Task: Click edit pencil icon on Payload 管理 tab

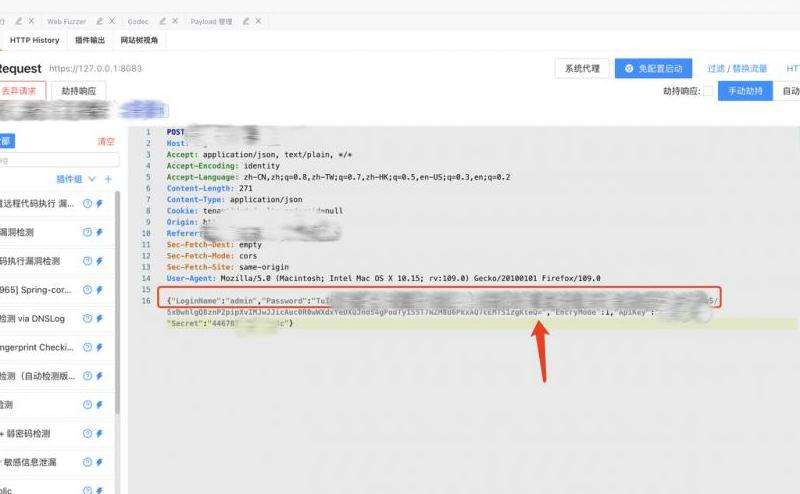Action: (247, 20)
